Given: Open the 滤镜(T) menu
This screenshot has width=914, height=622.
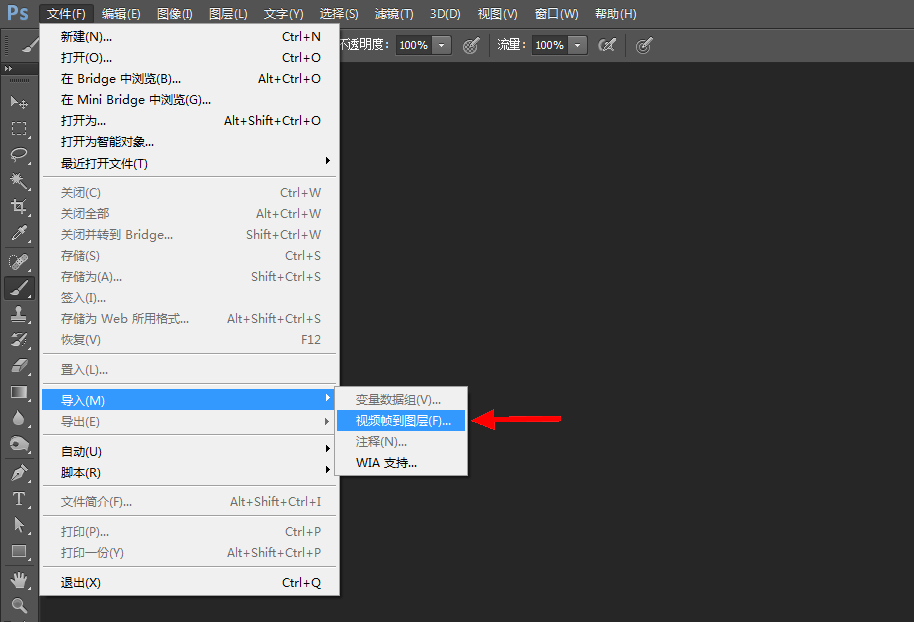Looking at the screenshot, I should [x=393, y=14].
